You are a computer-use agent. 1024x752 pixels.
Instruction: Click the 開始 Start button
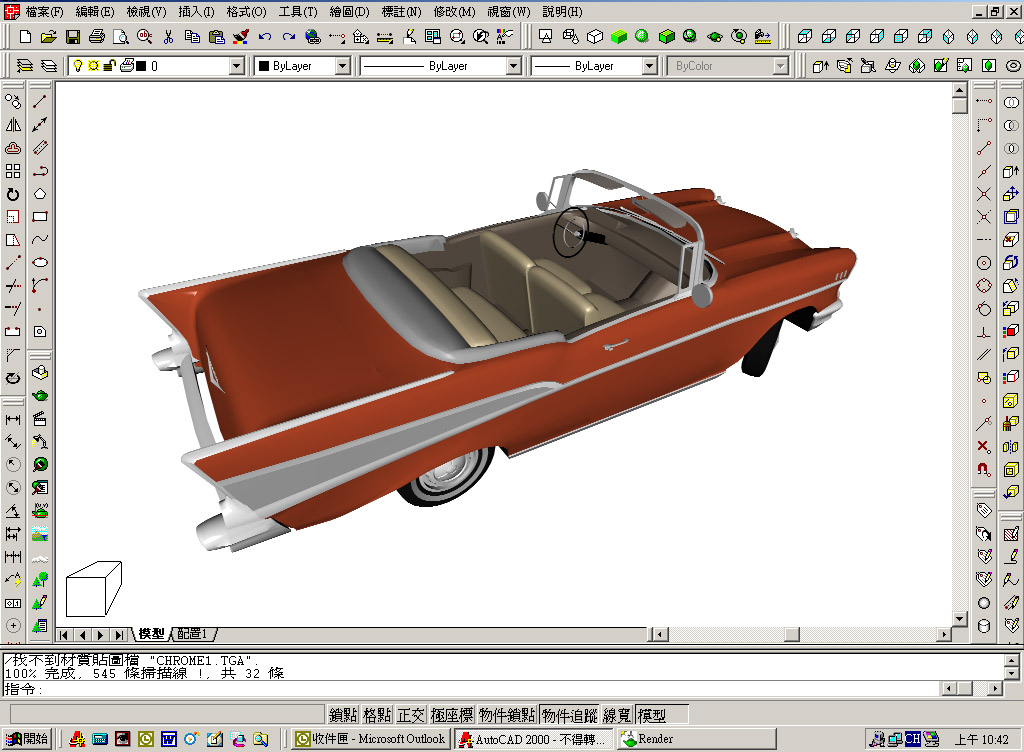pos(28,739)
